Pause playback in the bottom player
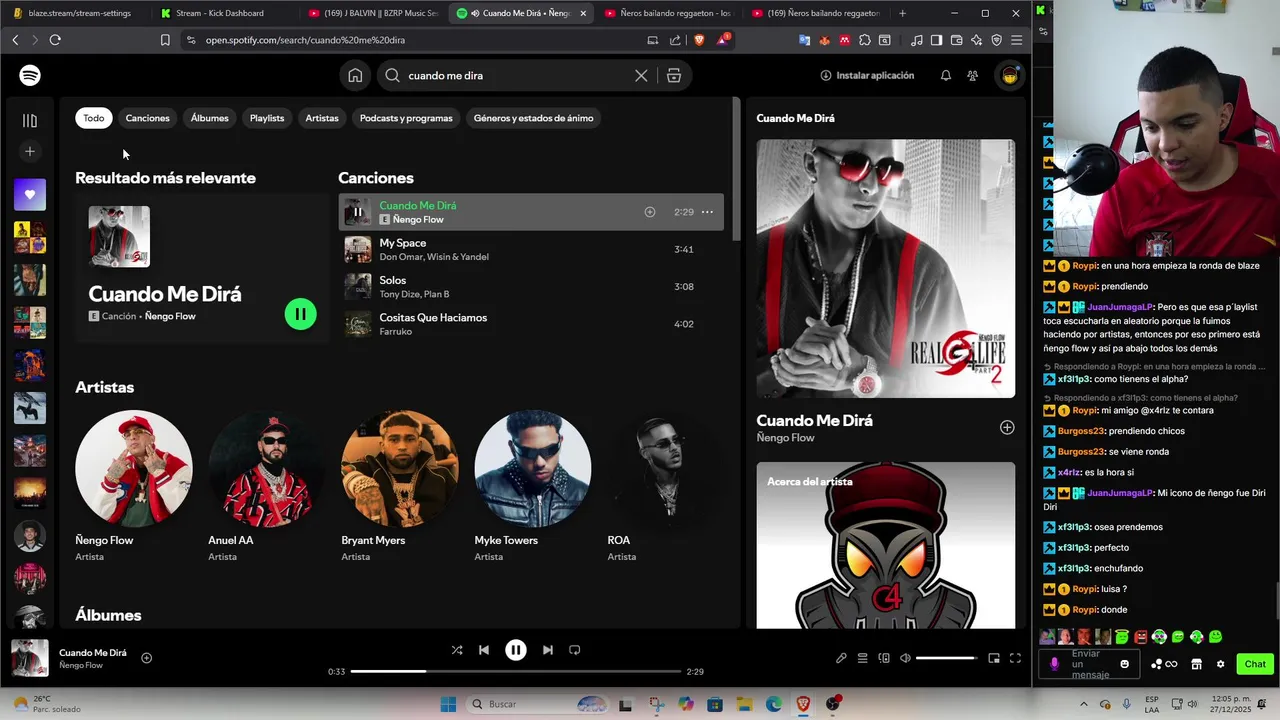This screenshot has width=1280, height=720. tap(516, 650)
